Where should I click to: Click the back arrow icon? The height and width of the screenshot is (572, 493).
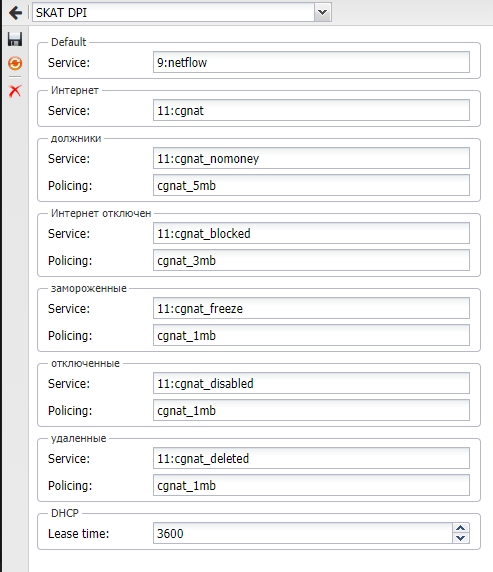tap(15, 13)
